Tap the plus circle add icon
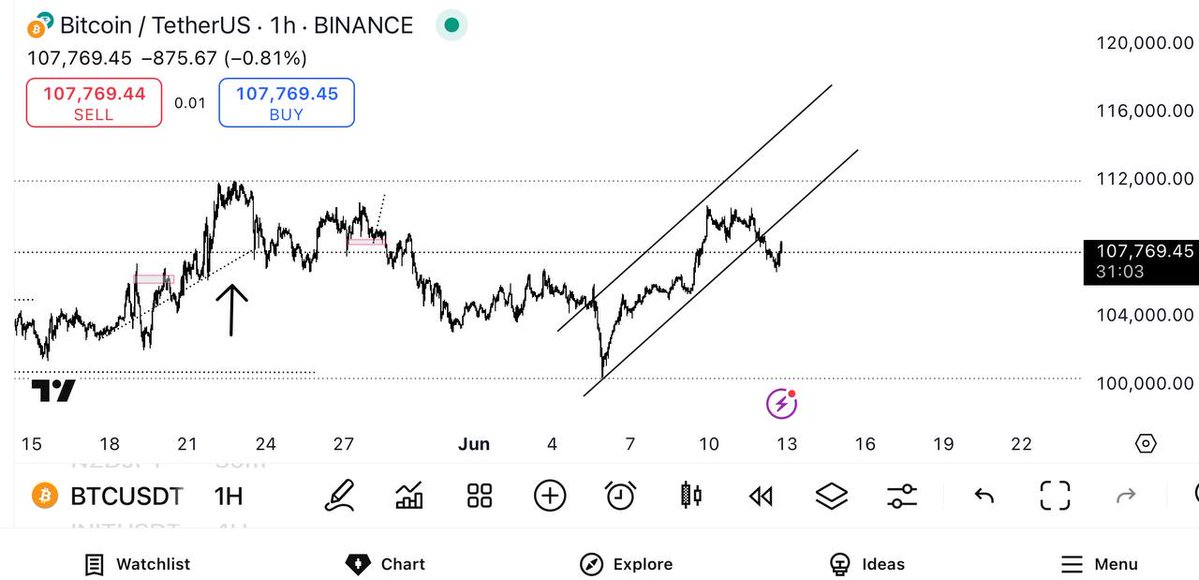This screenshot has height=580, width=1199. pyautogui.click(x=550, y=496)
